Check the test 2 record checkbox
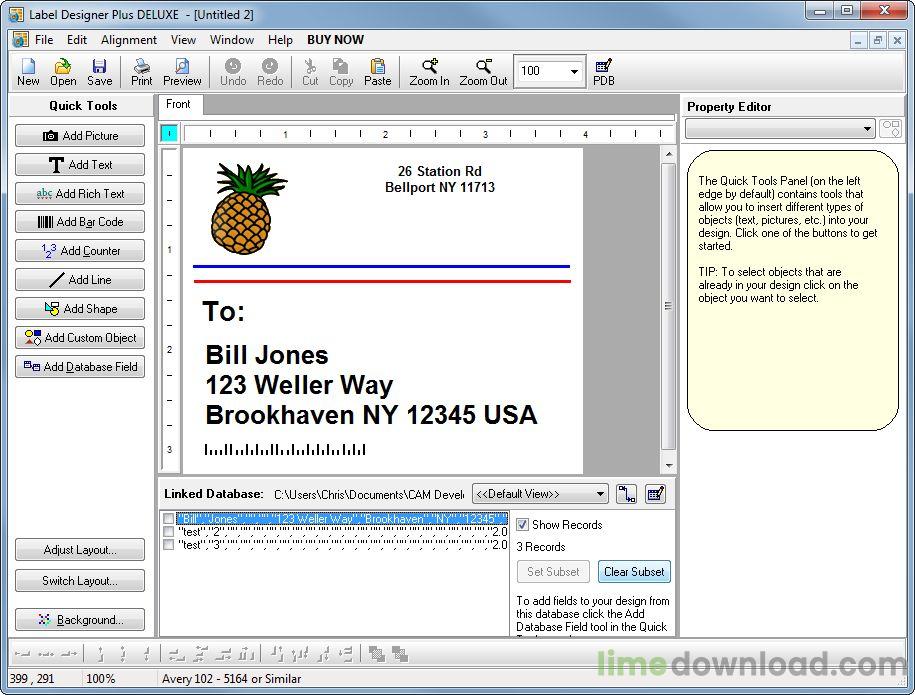This screenshot has height=695, width=915. [x=170, y=531]
